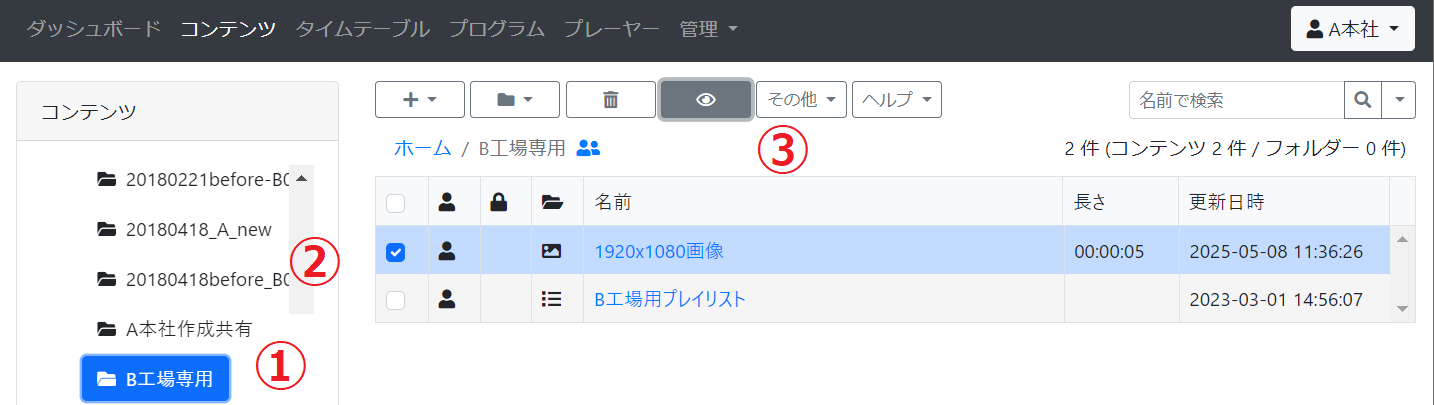The width and height of the screenshot is (1434, 405).
Task: Click the shared users icon beside B工場専用
Action: (589, 148)
